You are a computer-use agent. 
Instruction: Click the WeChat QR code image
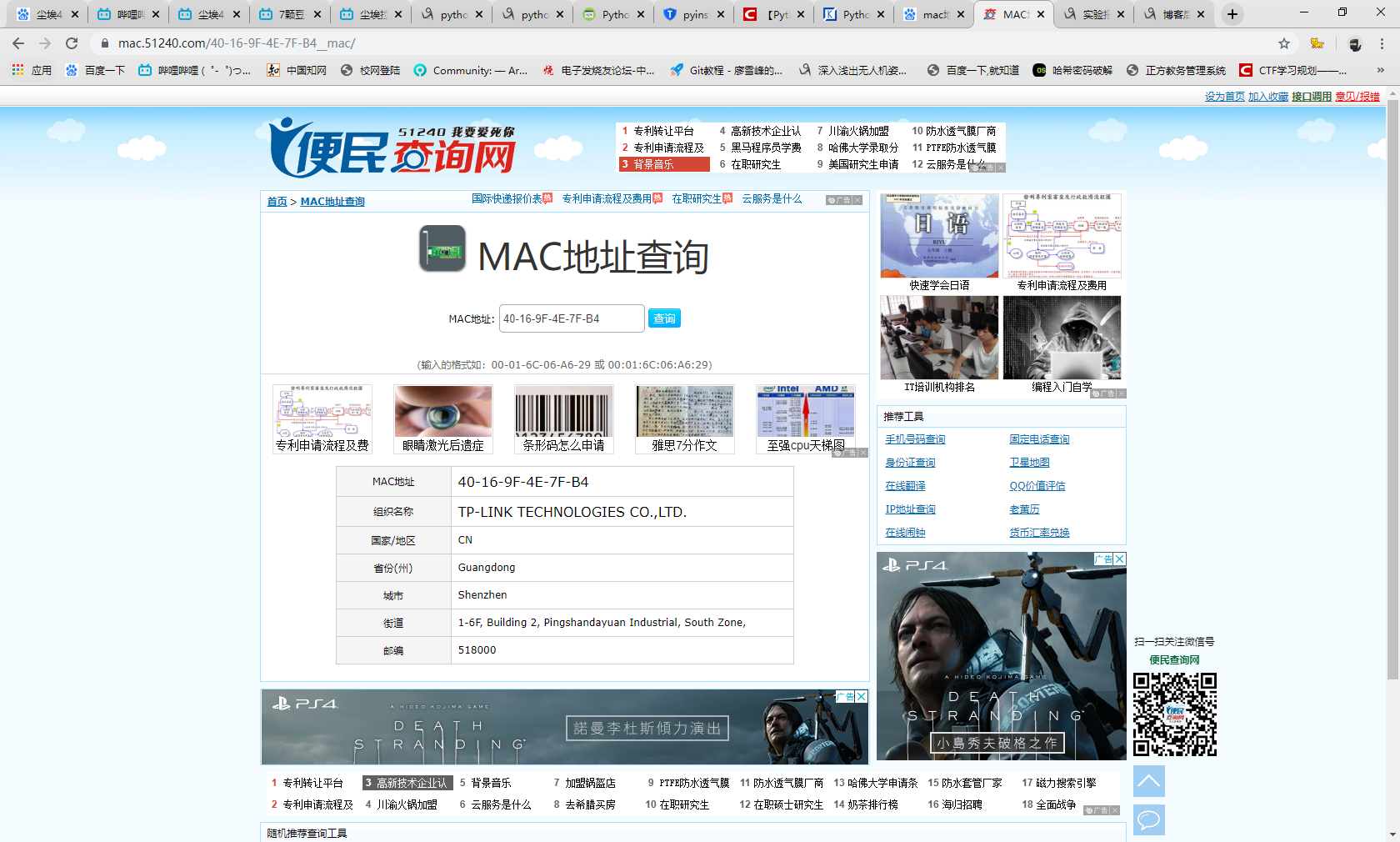pyautogui.click(x=1175, y=714)
